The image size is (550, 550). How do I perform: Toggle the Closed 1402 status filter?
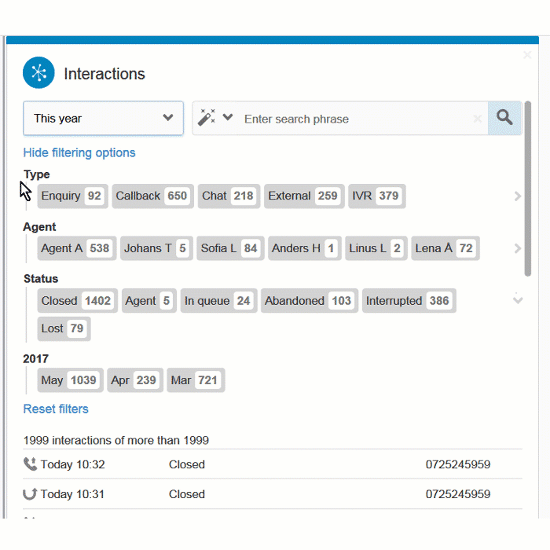78,301
